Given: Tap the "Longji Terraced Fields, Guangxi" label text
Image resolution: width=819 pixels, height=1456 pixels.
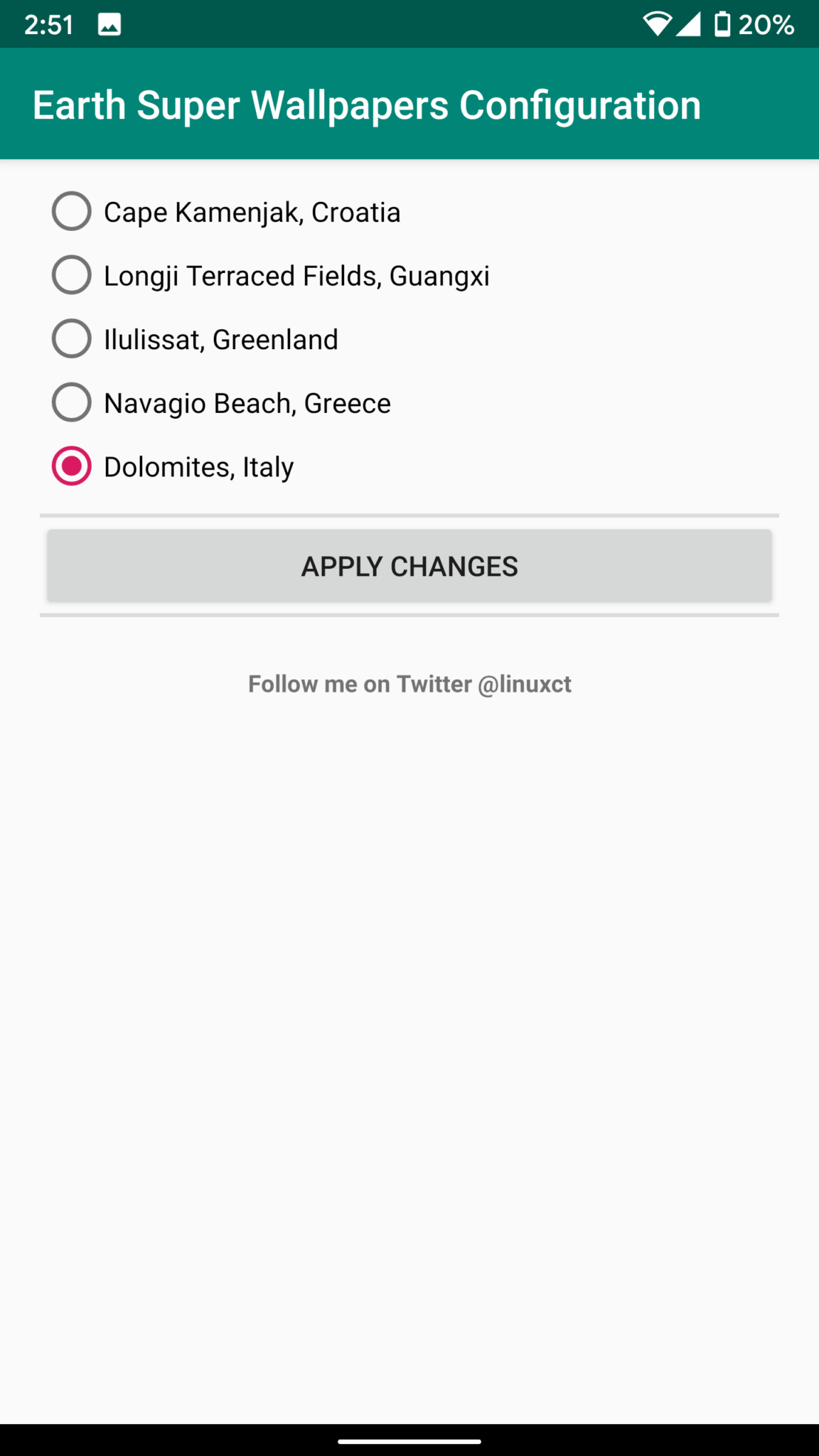Looking at the screenshot, I should click(296, 276).
